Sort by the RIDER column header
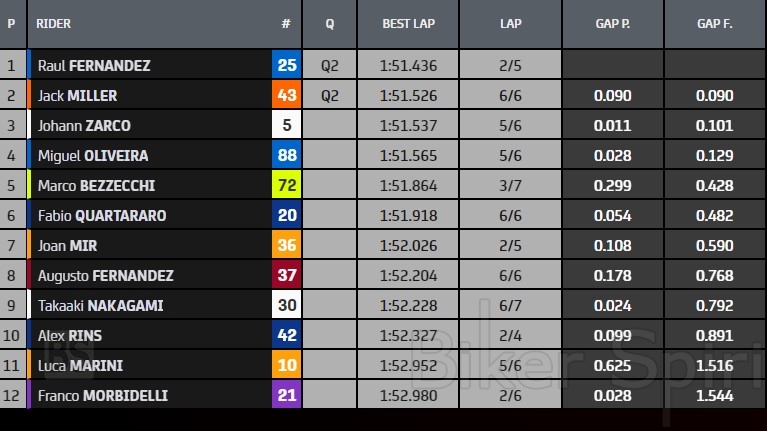 pos(54,24)
